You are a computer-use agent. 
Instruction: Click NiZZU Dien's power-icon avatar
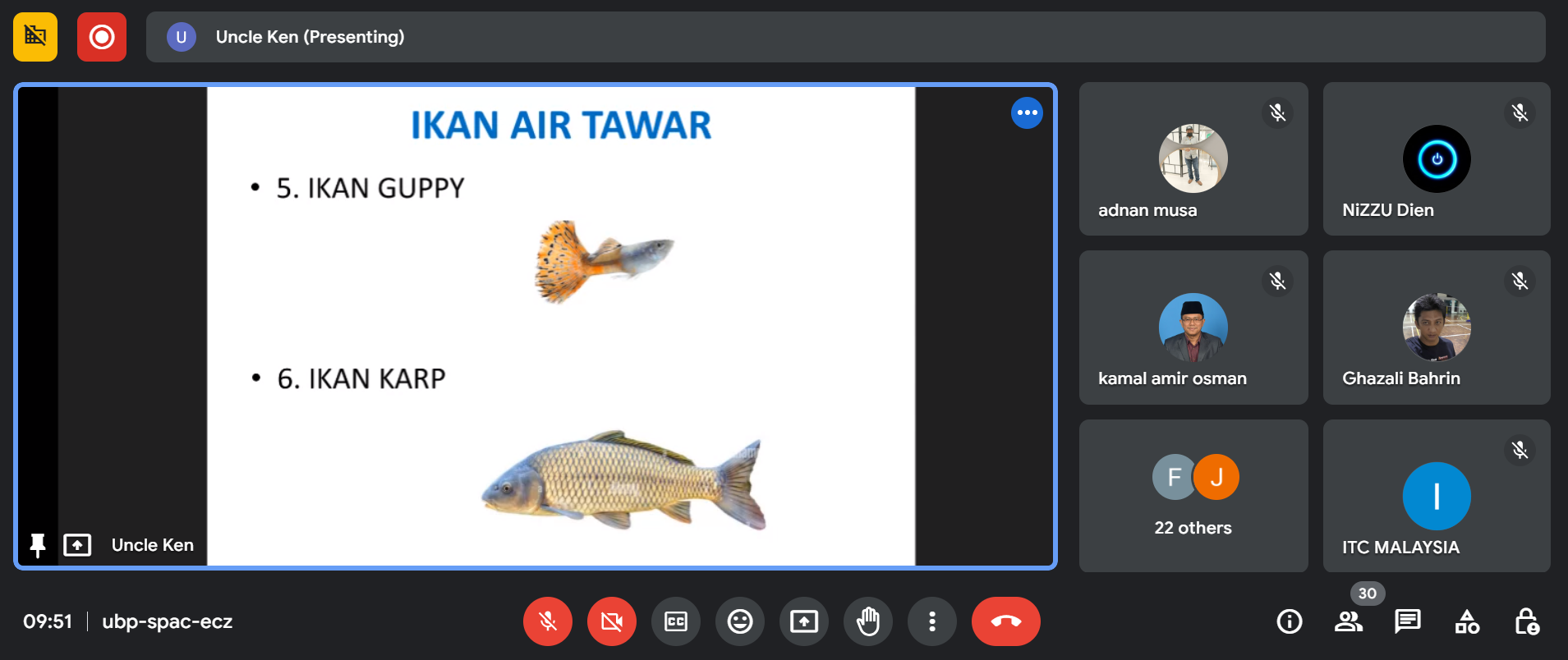[x=1437, y=158]
